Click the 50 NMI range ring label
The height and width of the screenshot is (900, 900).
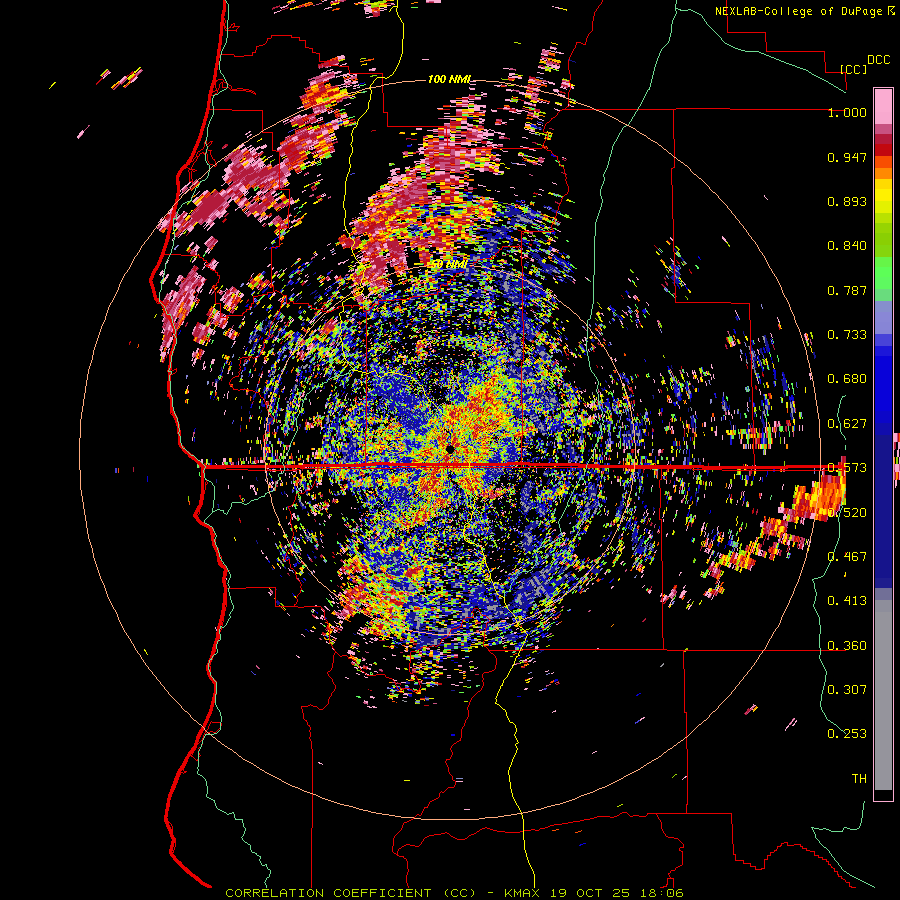pyautogui.click(x=449, y=264)
